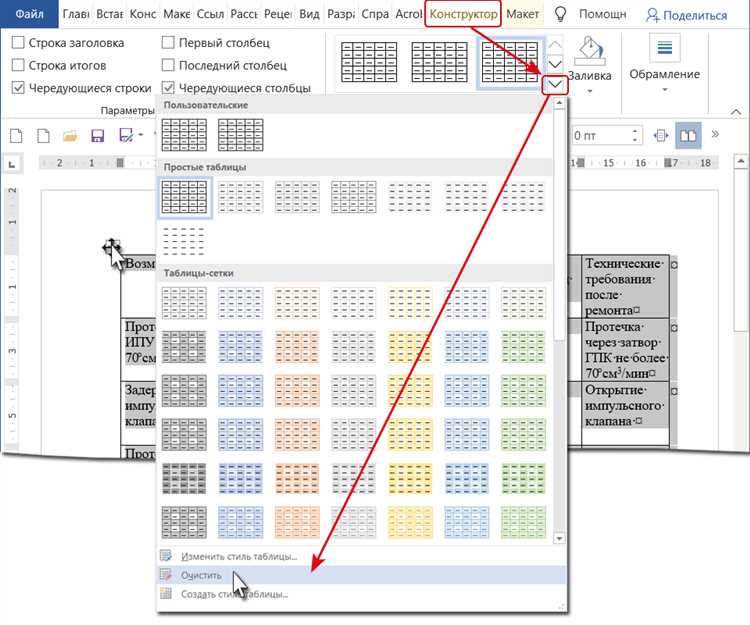Open the Вид ribbon tab
Viewport: 750px width, 625px height.
tap(309, 14)
